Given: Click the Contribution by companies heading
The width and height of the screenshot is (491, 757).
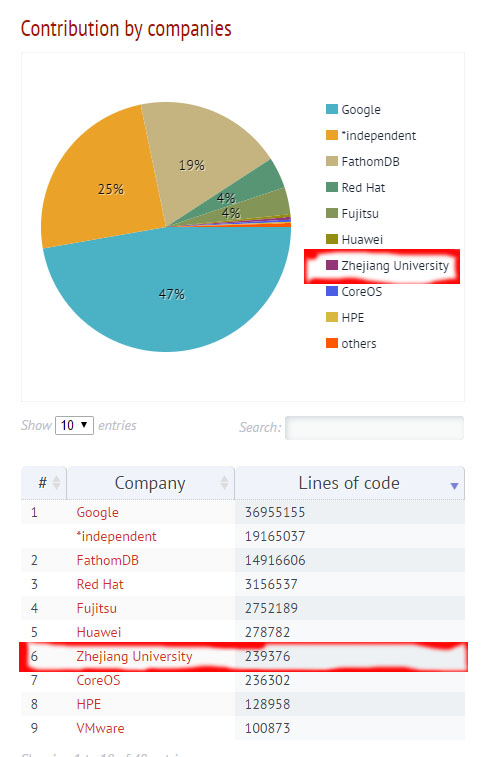Looking at the screenshot, I should click(x=126, y=29).
